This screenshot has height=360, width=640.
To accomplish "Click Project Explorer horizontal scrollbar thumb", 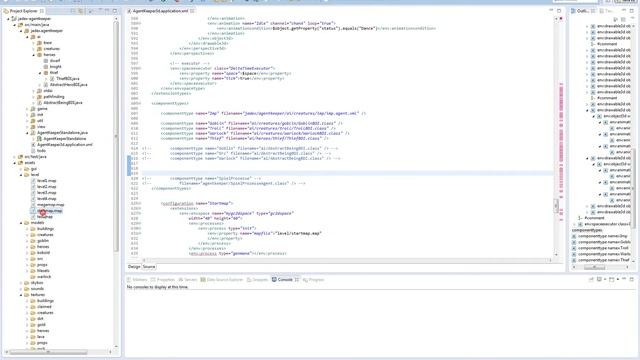I will point(49,352).
